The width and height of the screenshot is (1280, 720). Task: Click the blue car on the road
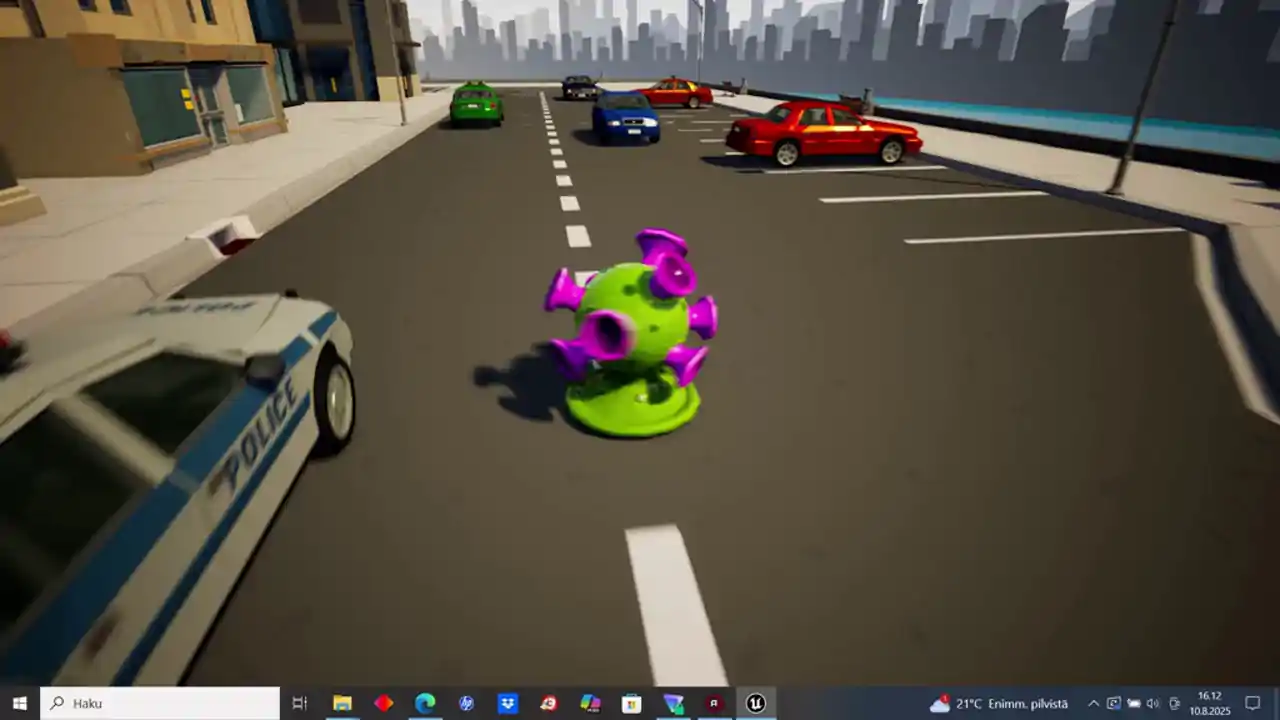click(x=625, y=117)
